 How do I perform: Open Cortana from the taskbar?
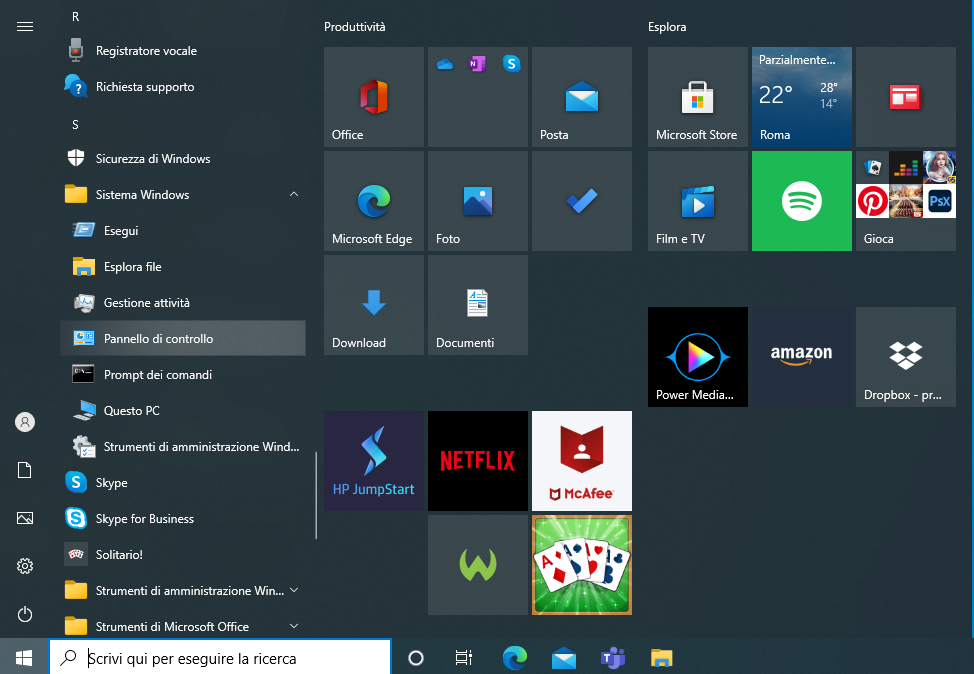tap(416, 657)
